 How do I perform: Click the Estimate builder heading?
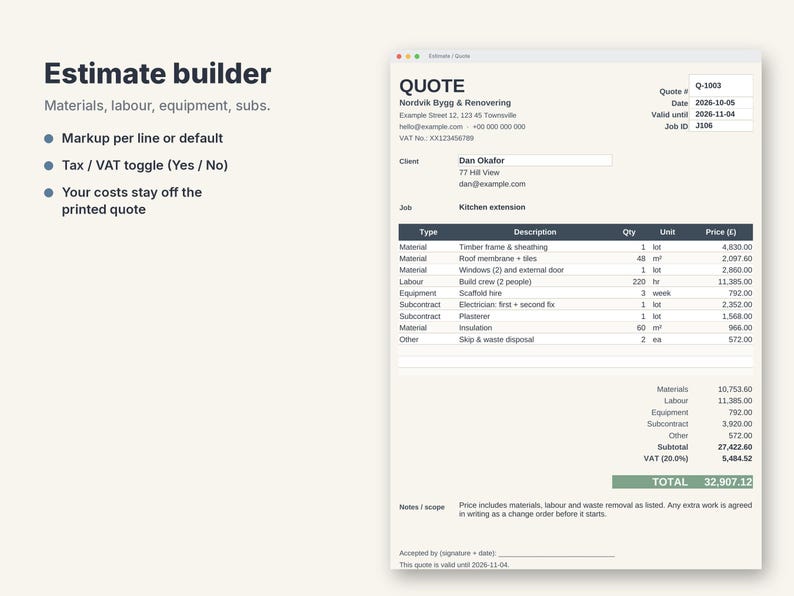click(157, 74)
